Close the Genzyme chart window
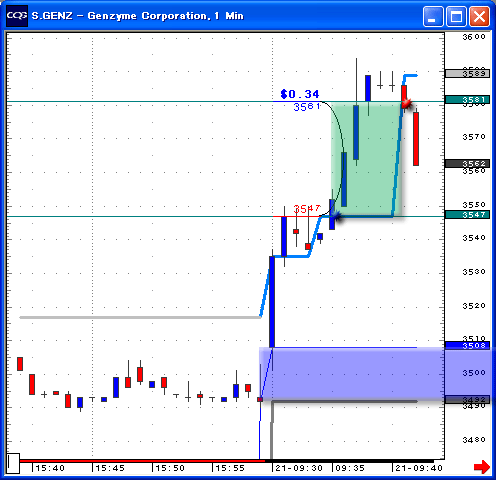496x480 pixels. (479, 16)
